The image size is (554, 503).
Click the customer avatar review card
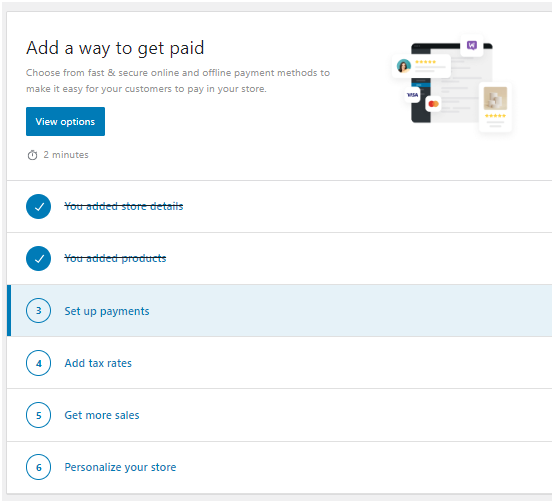[421, 66]
